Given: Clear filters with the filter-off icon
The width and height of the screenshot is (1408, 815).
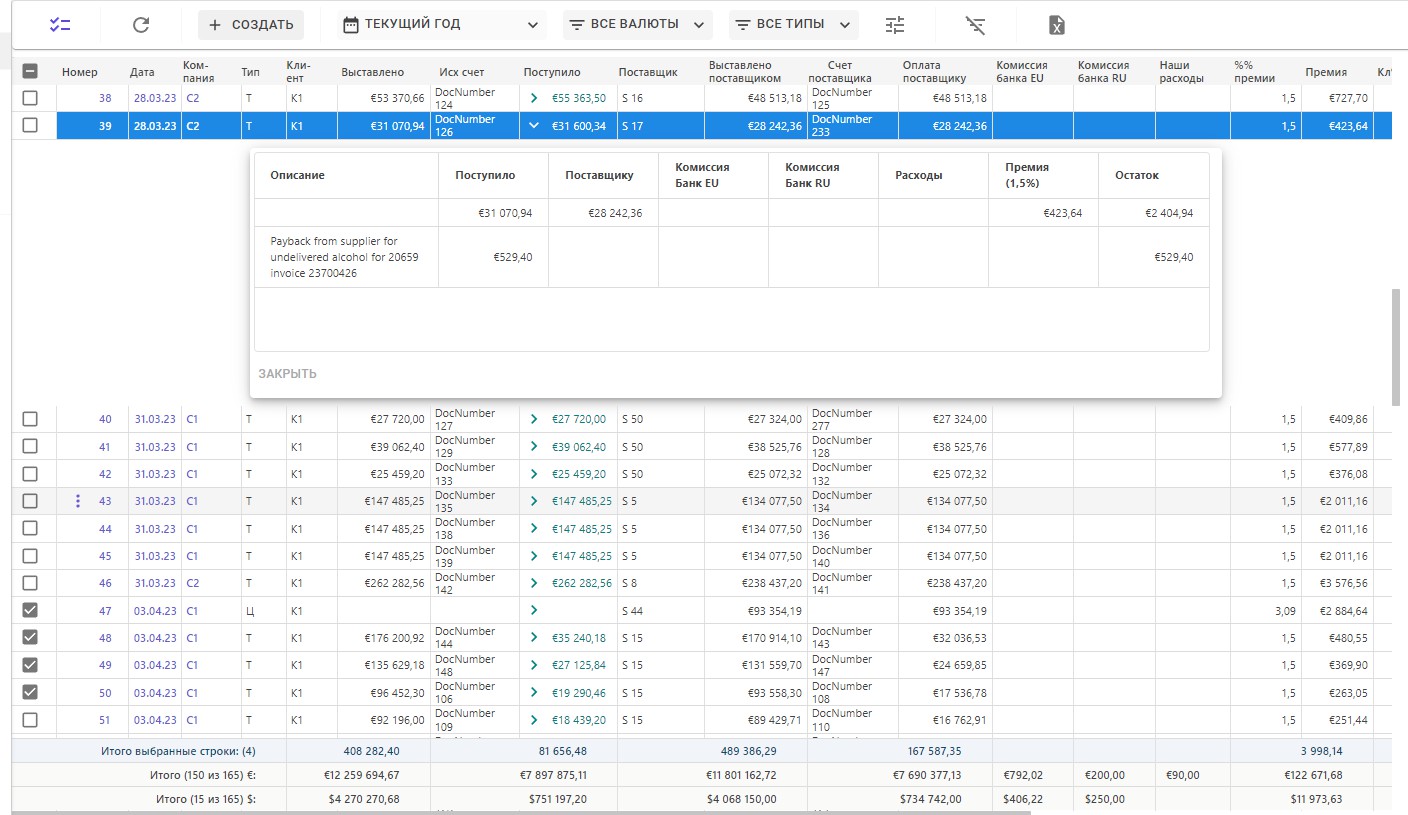Looking at the screenshot, I should pyautogui.click(x=976, y=25).
